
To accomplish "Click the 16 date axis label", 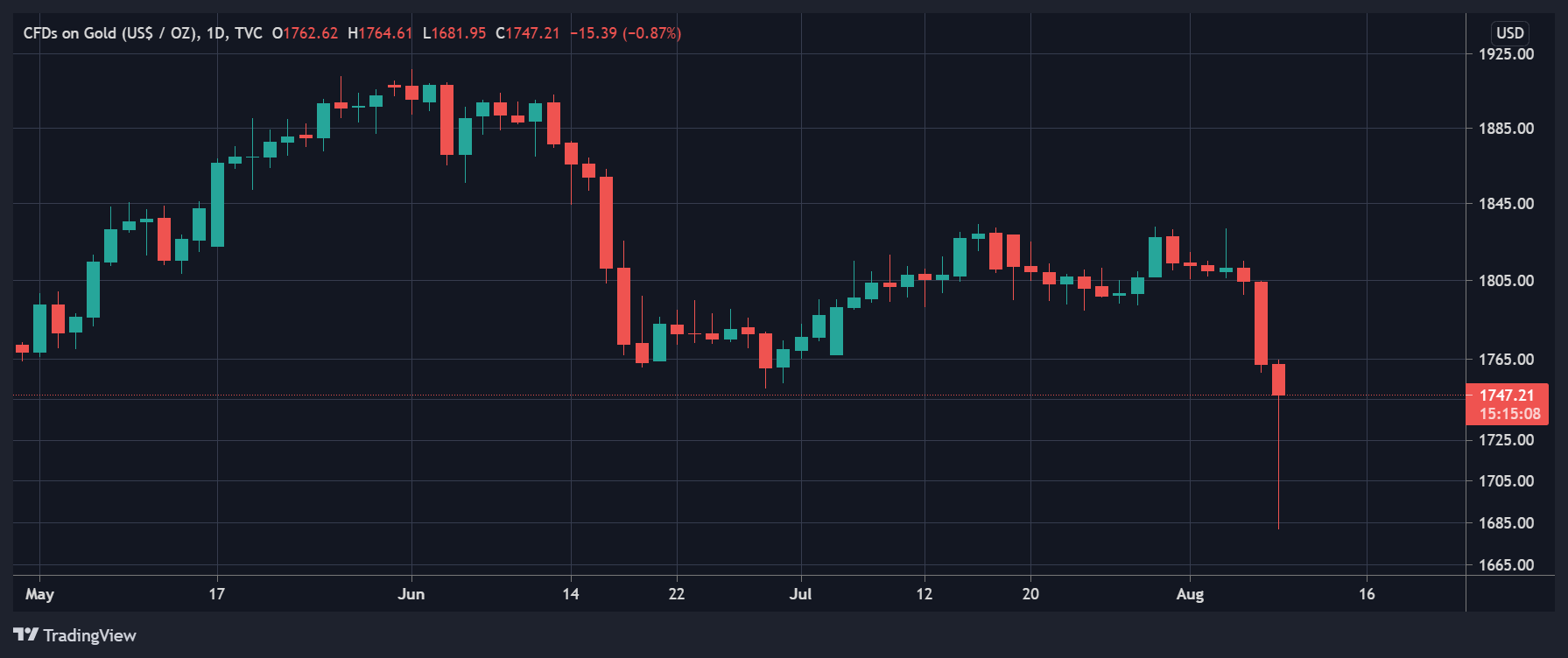I will [1367, 594].
